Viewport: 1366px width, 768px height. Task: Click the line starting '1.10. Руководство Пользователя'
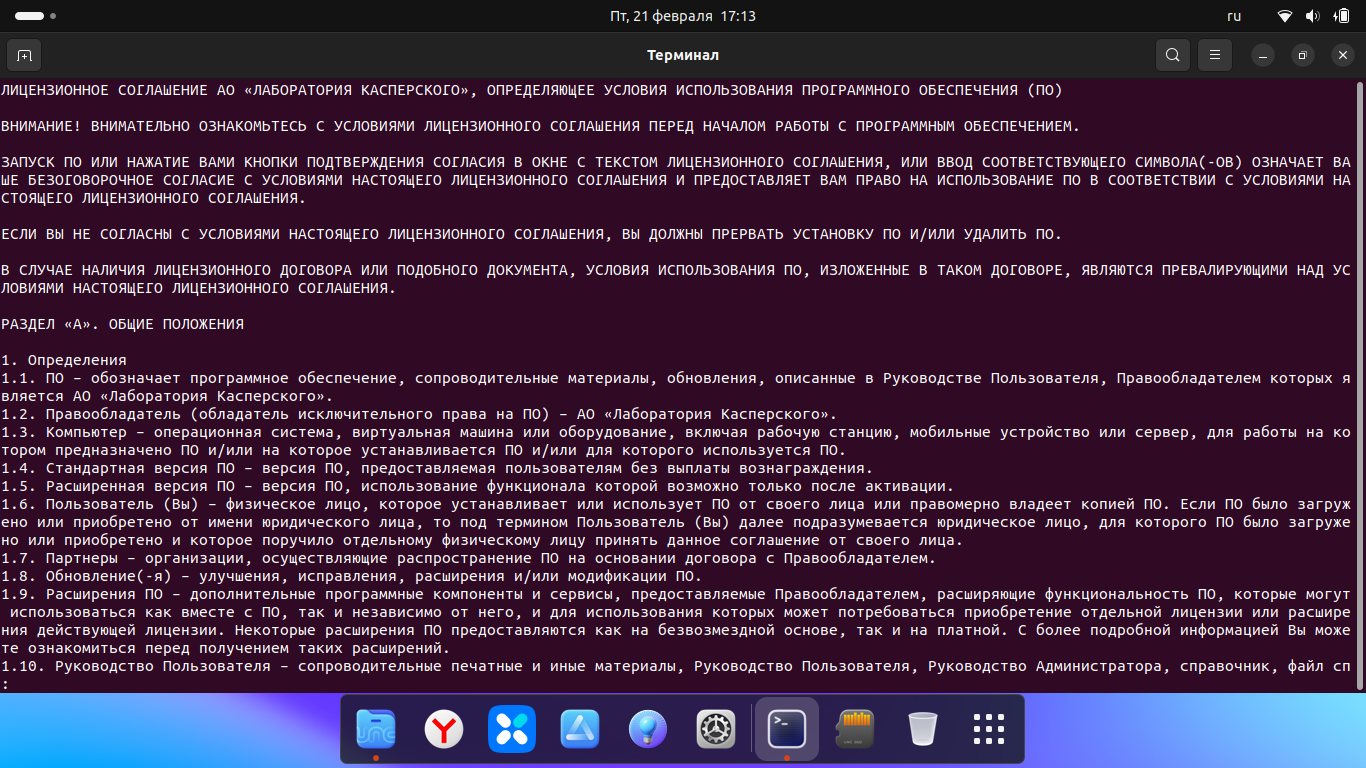tap(676, 666)
